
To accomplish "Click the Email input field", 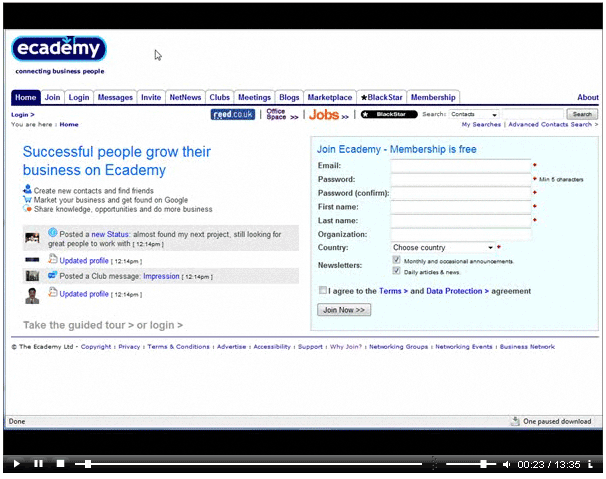I will tap(461, 165).
